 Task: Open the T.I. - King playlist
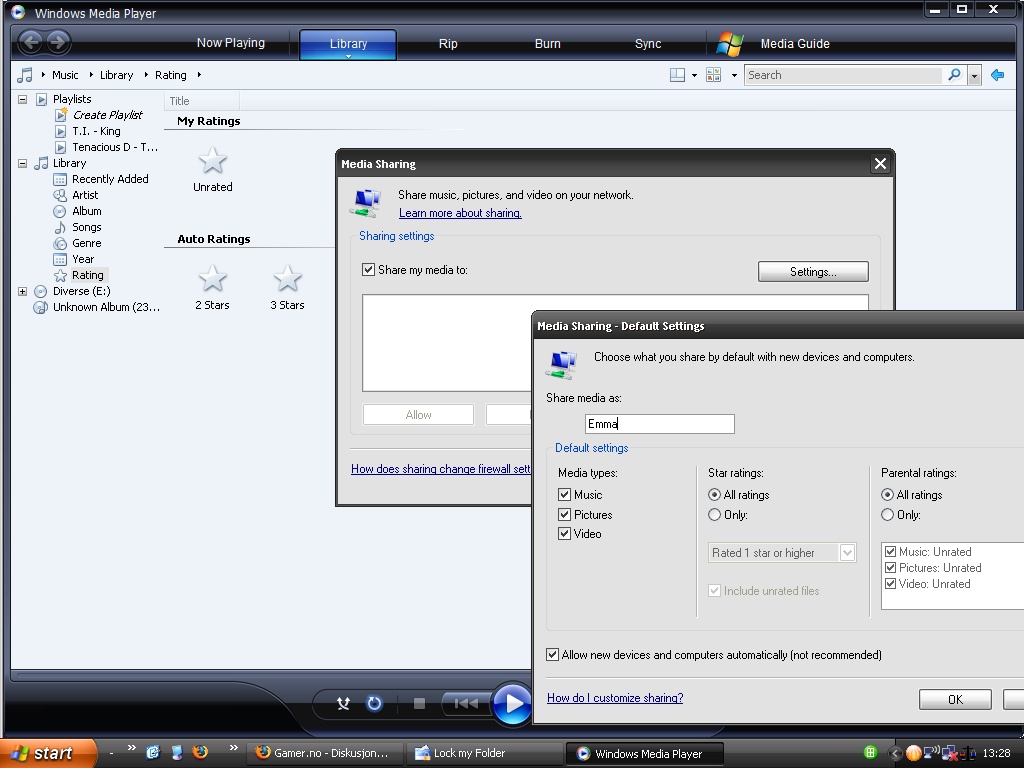(96, 131)
